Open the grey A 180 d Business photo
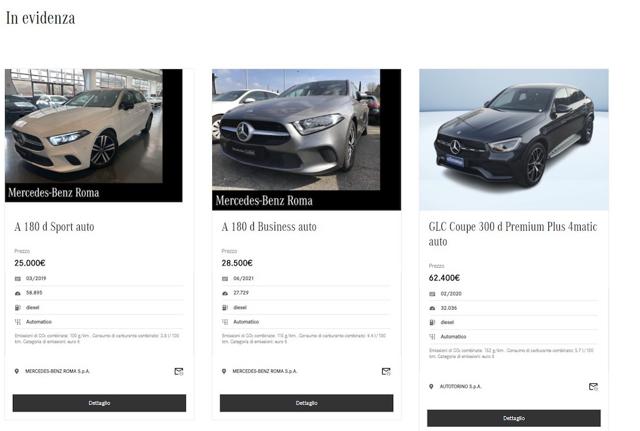The height and width of the screenshot is (431, 640). tap(307, 140)
